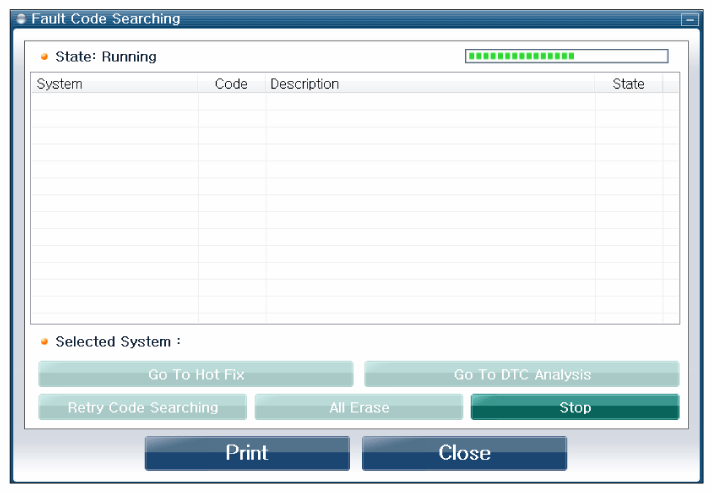713x493 pixels.
Task: Close the Fault Code Searching dialog
Action: pos(464,453)
